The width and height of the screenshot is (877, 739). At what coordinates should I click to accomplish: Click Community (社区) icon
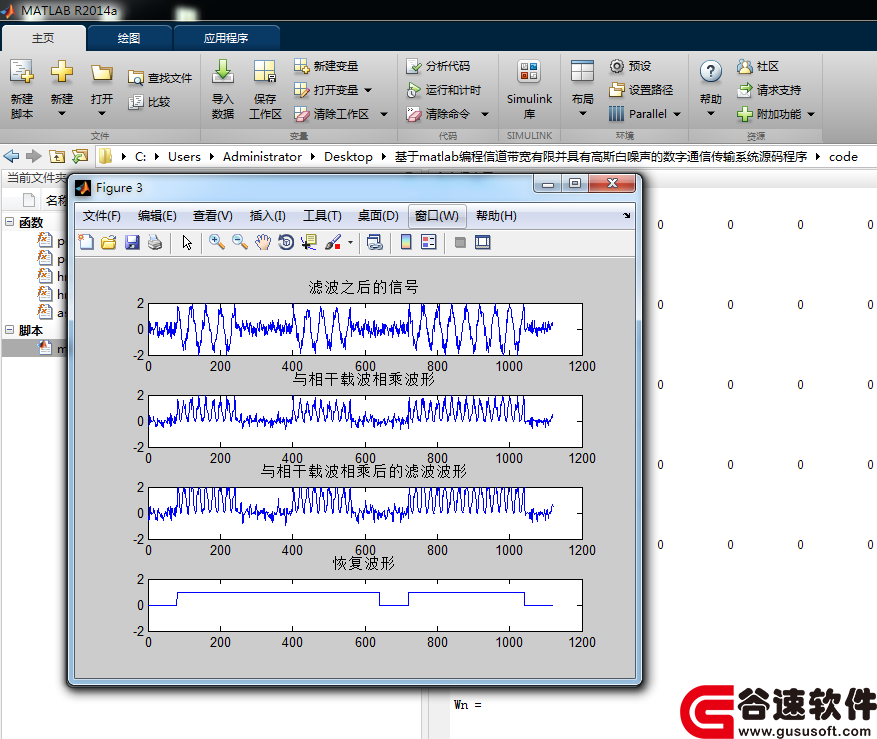[x=744, y=66]
